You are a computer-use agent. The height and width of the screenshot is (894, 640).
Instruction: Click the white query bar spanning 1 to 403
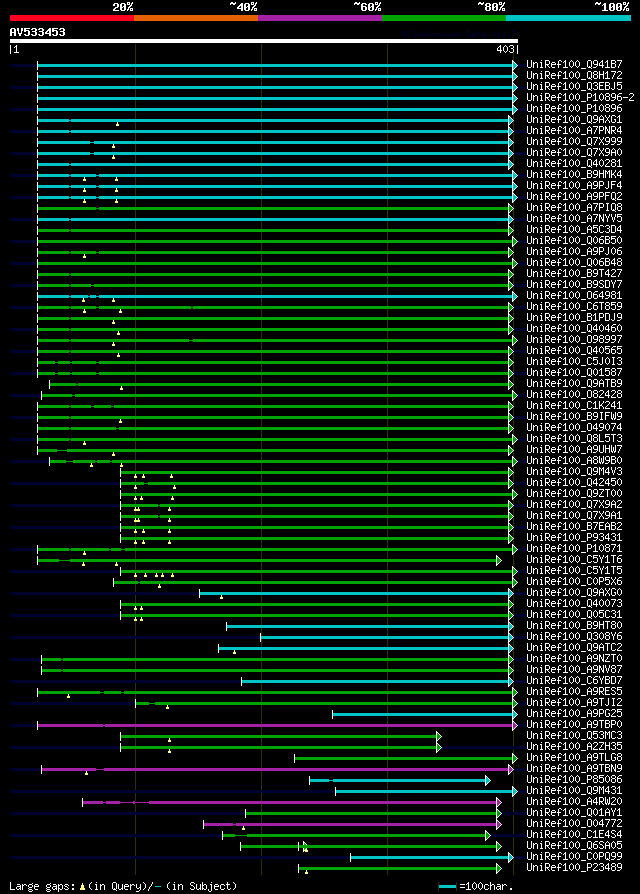(x=263, y=41)
